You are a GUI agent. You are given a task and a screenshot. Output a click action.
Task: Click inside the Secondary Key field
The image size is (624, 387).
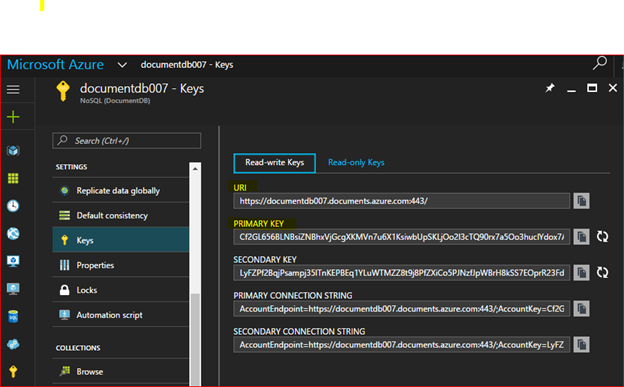pyautogui.click(x=402, y=272)
